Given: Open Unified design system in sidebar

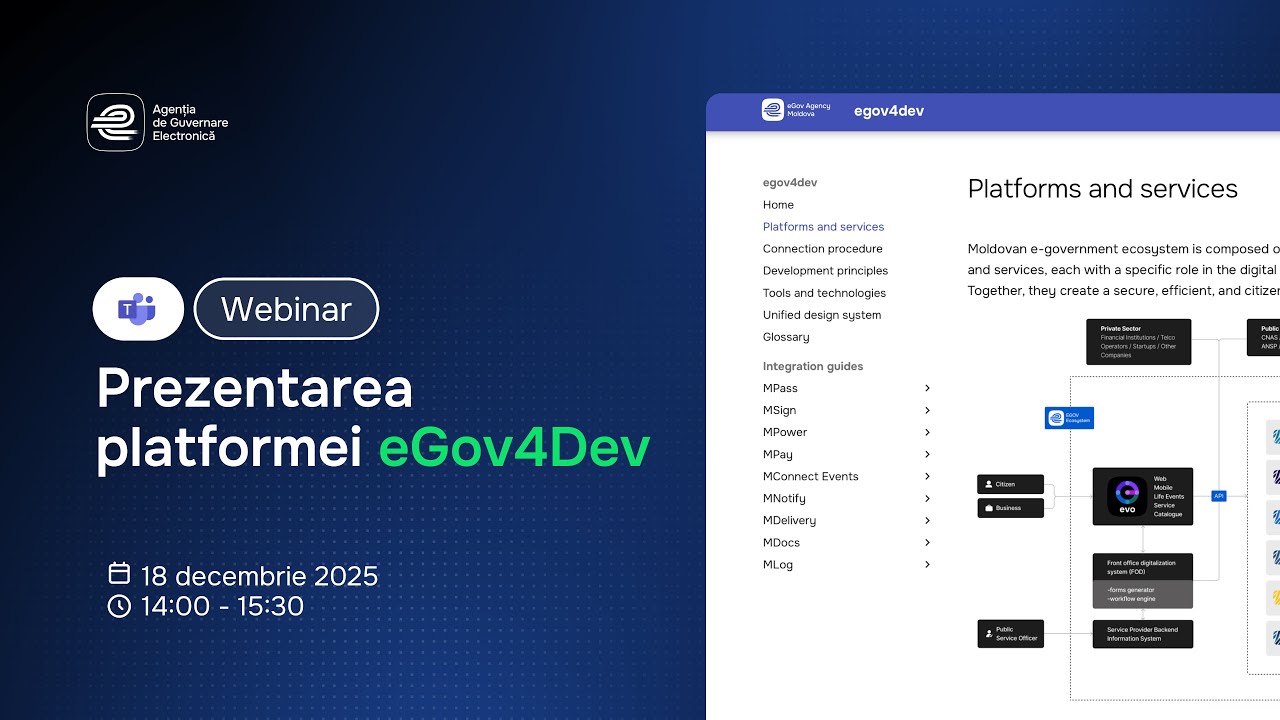Looking at the screenshot, I should click(x=822, y=315).
